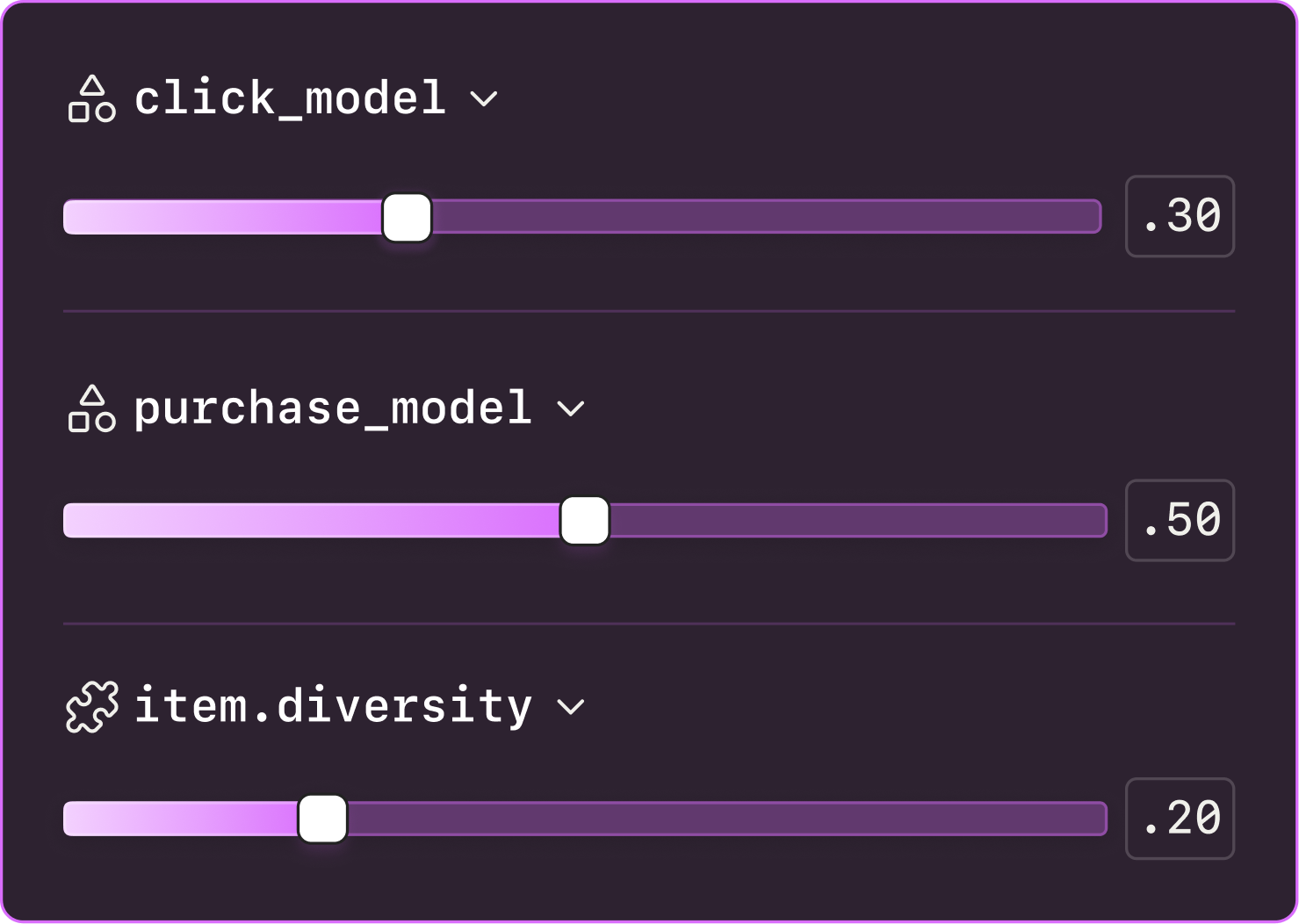Image resolution: width=1299 pixels, height=924 pixels.
Task: Click the item.diversity slider handle
Action: coord(323,819)
